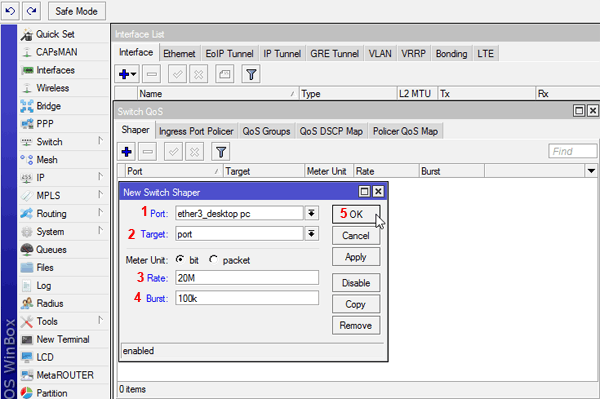Click Add plus icon in Switch QoS
Screen dimensions: 600x399
(127, 152)
